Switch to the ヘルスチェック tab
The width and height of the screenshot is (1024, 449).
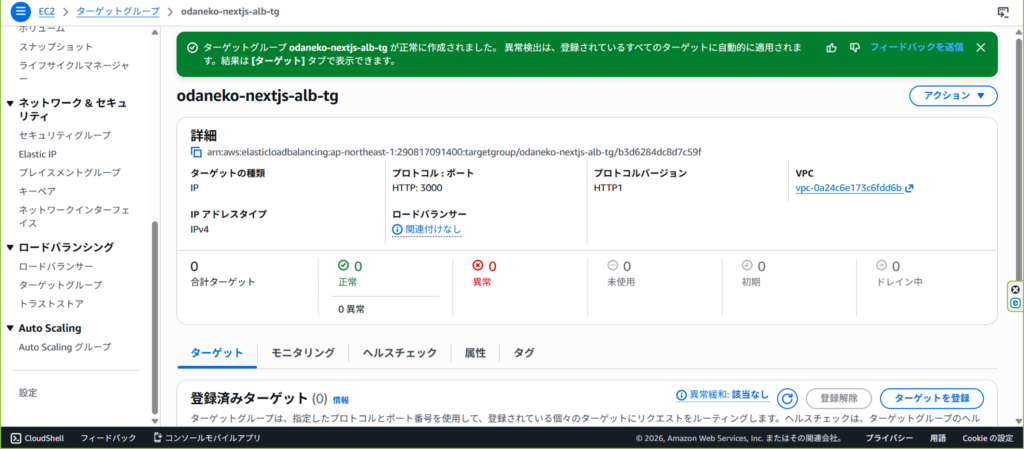(399, 353)
